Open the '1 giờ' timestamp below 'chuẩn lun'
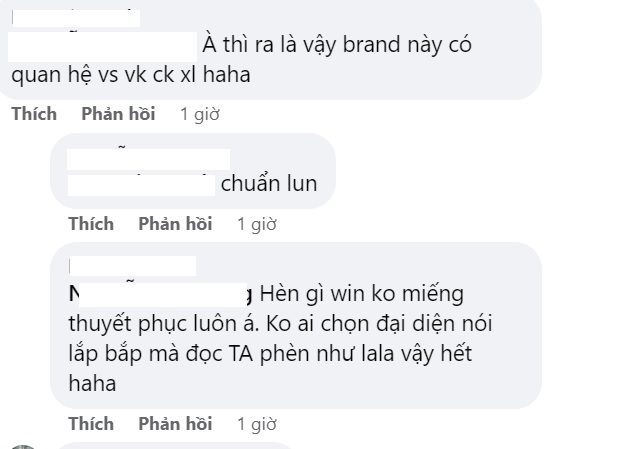This screenshot has width=618, height=449. [257, 224]
